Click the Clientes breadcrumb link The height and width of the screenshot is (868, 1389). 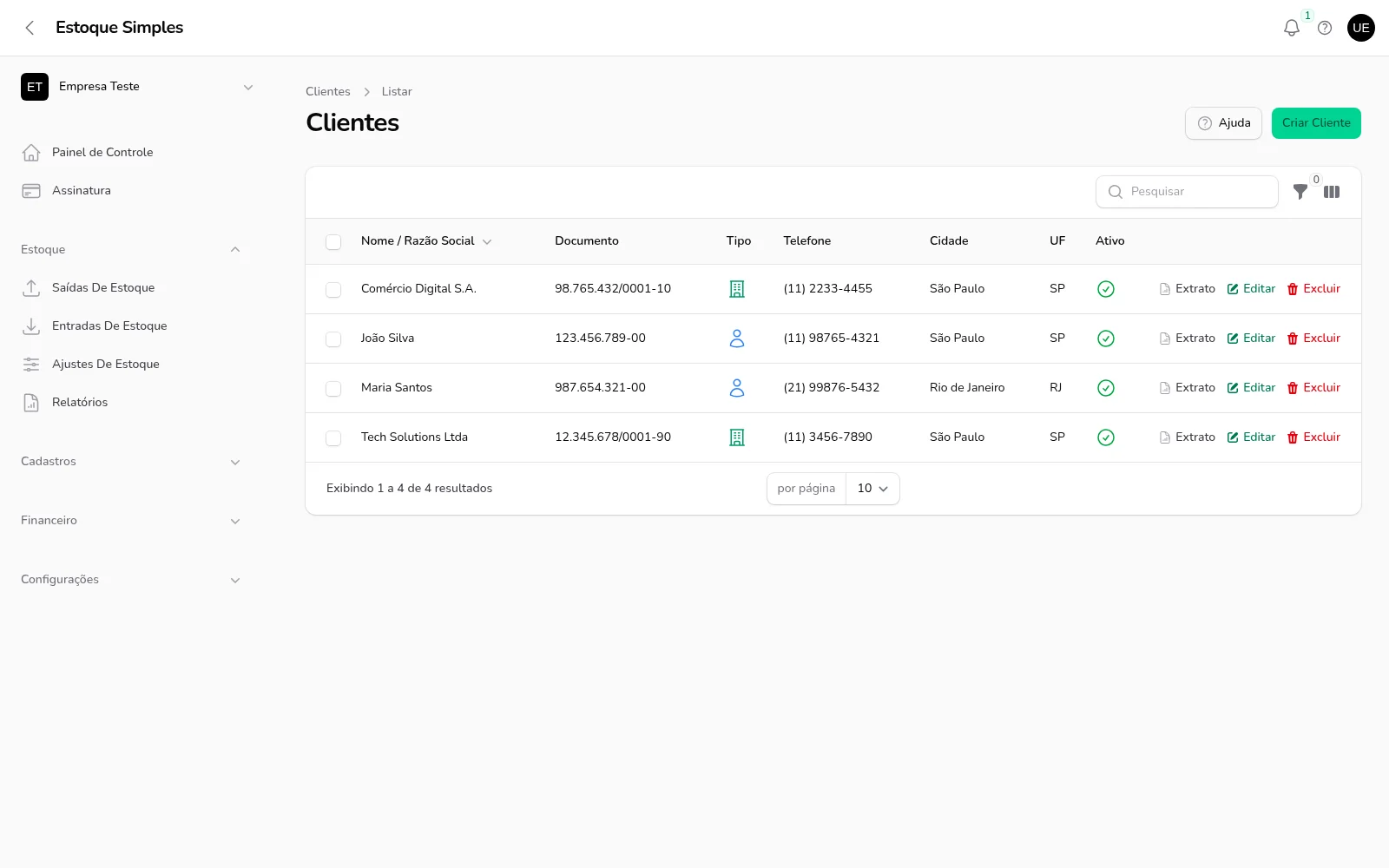pyautogui.click(x=328, y=92)
